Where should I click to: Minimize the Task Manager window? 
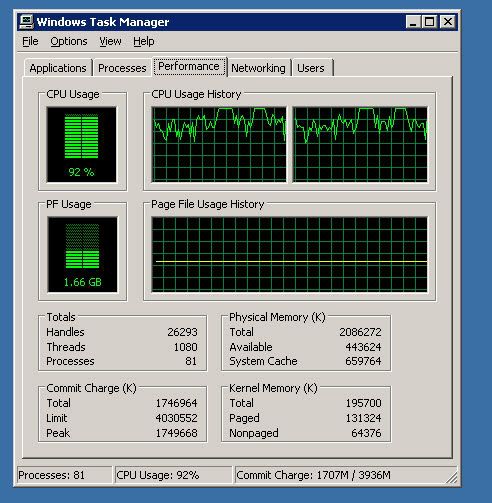413,22
